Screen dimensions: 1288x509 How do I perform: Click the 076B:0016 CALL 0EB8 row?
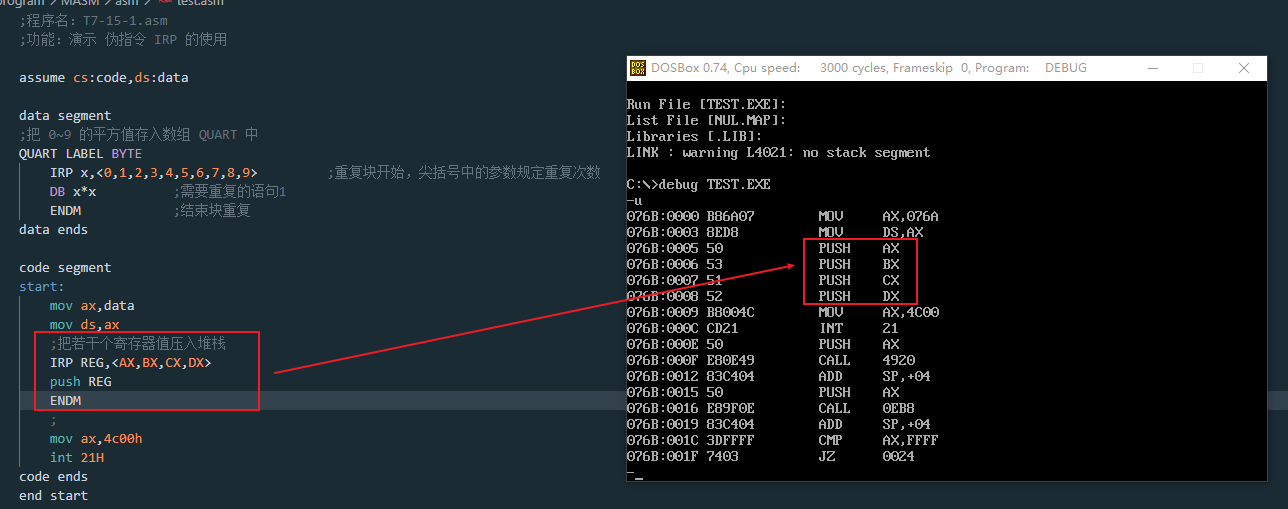coord(771,408)
